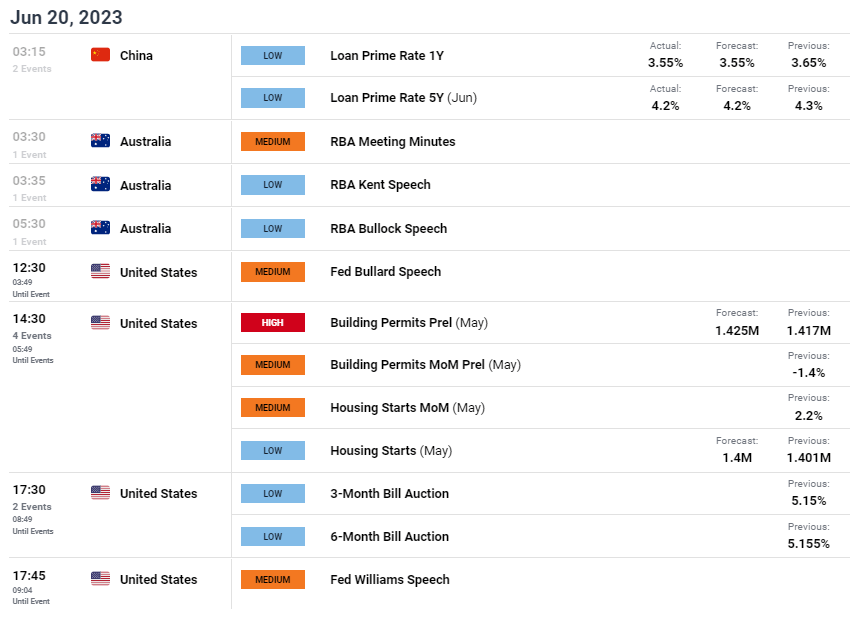This screenshot has height=621, width=850.
Task: Click Australia flag at 05:30 row
Action: click(x=100, y=228)
